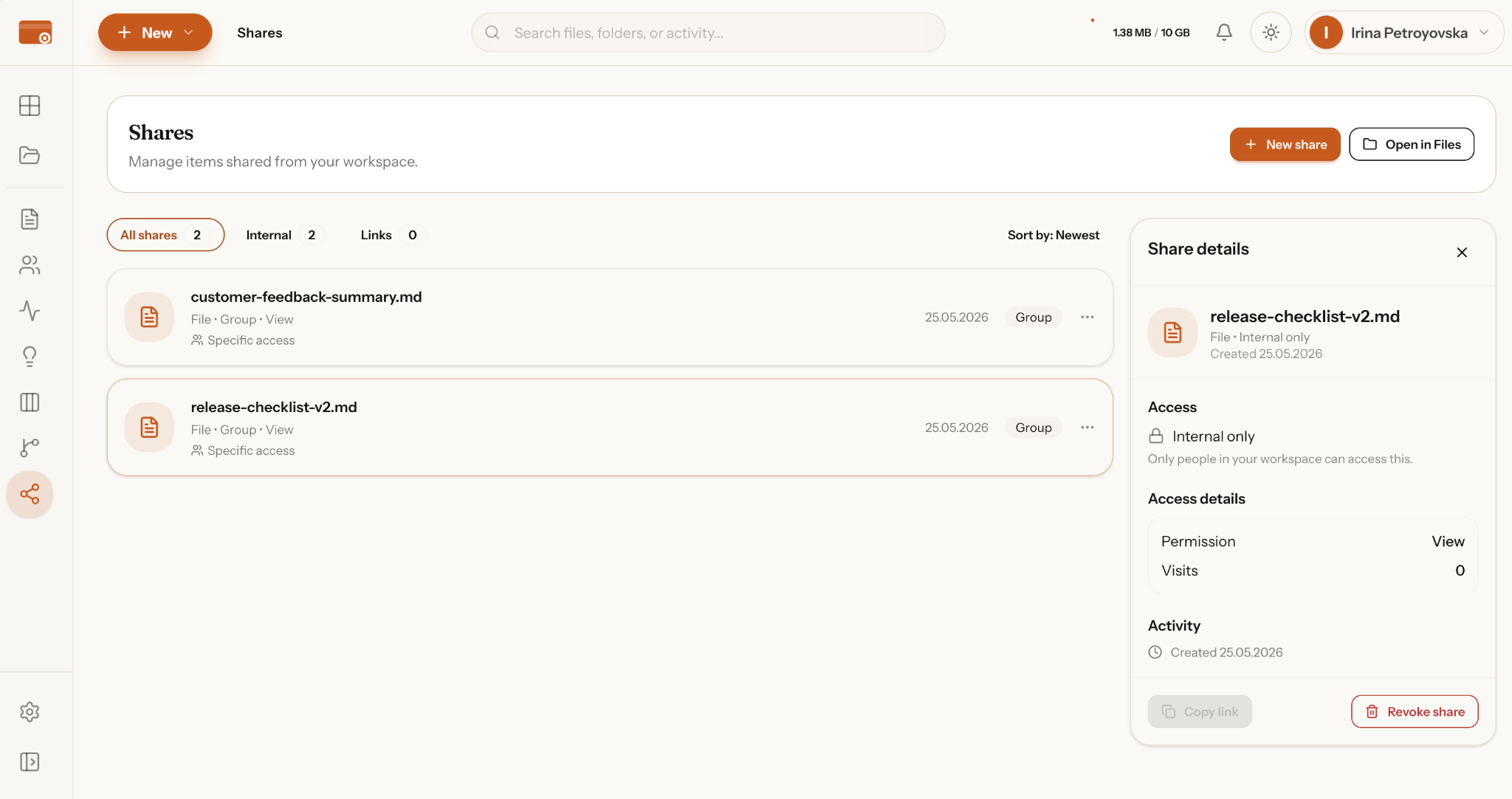Click the app logo in the top-left corner
Screen dimensions: 1512x799
point(35,32)
